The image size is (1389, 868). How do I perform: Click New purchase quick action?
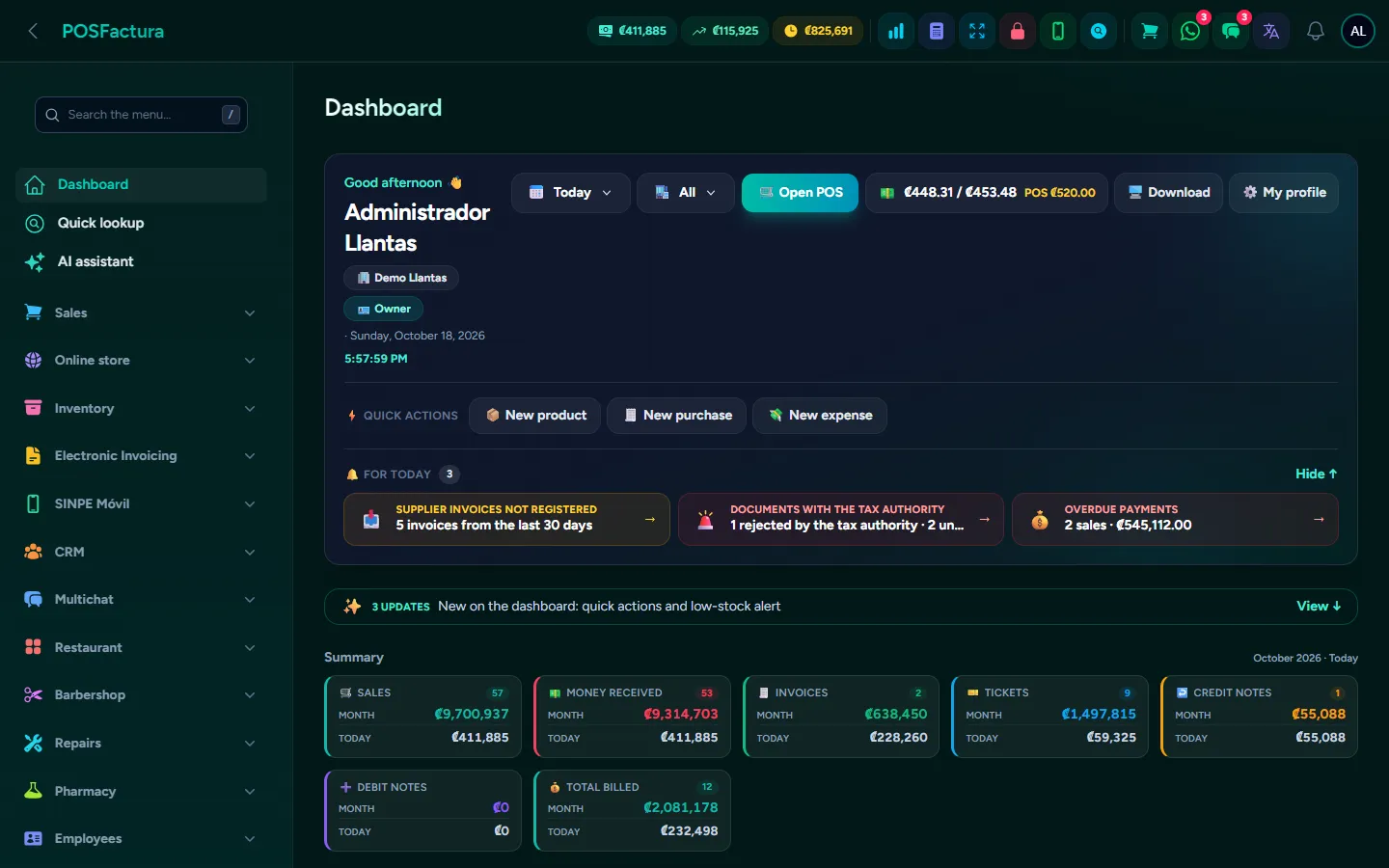(677, 416)
